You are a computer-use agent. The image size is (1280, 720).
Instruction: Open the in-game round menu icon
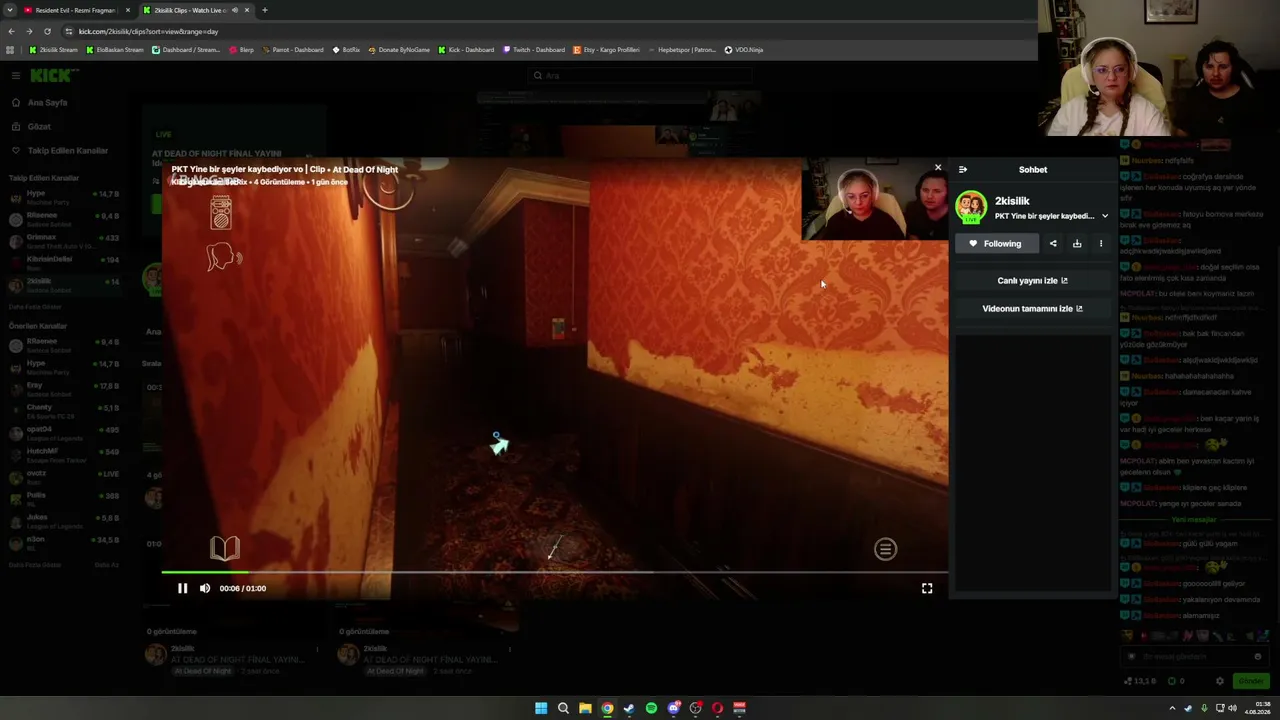885,549
